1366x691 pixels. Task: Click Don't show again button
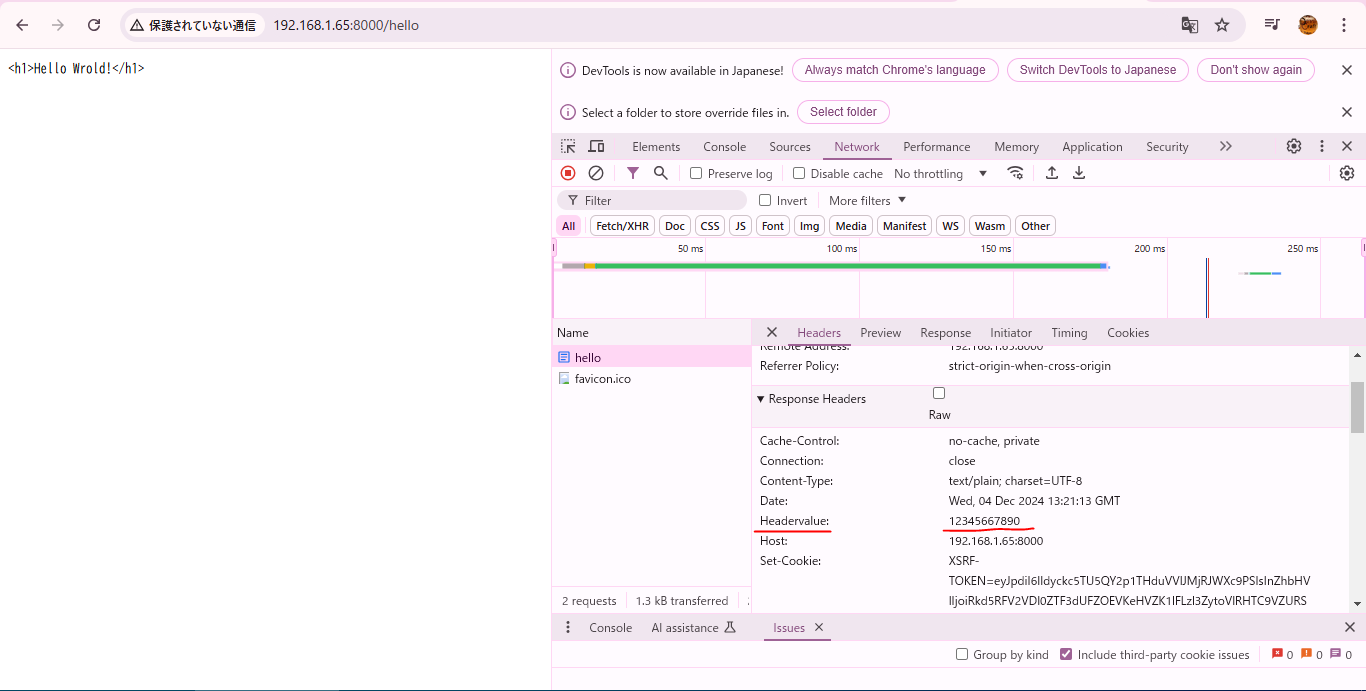[1256, 70]
